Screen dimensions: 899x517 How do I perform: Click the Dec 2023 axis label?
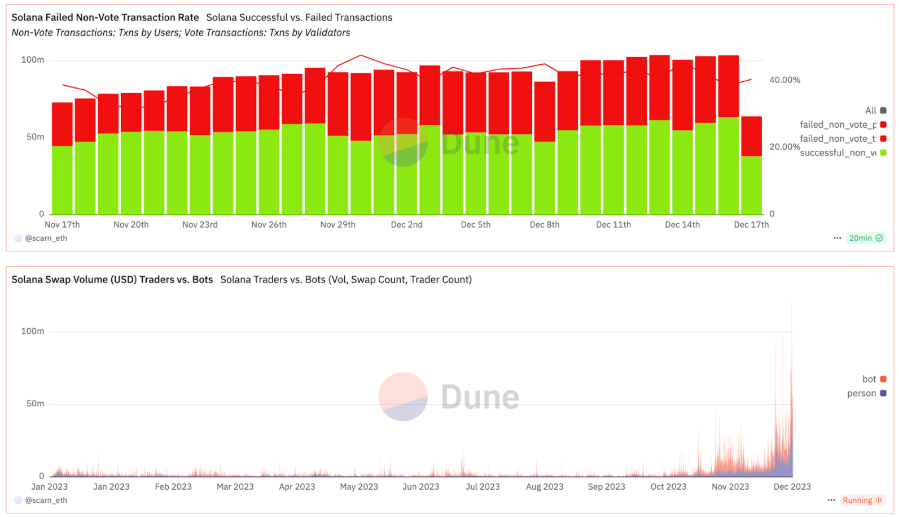pyautogui.click(x=792, y=487)
